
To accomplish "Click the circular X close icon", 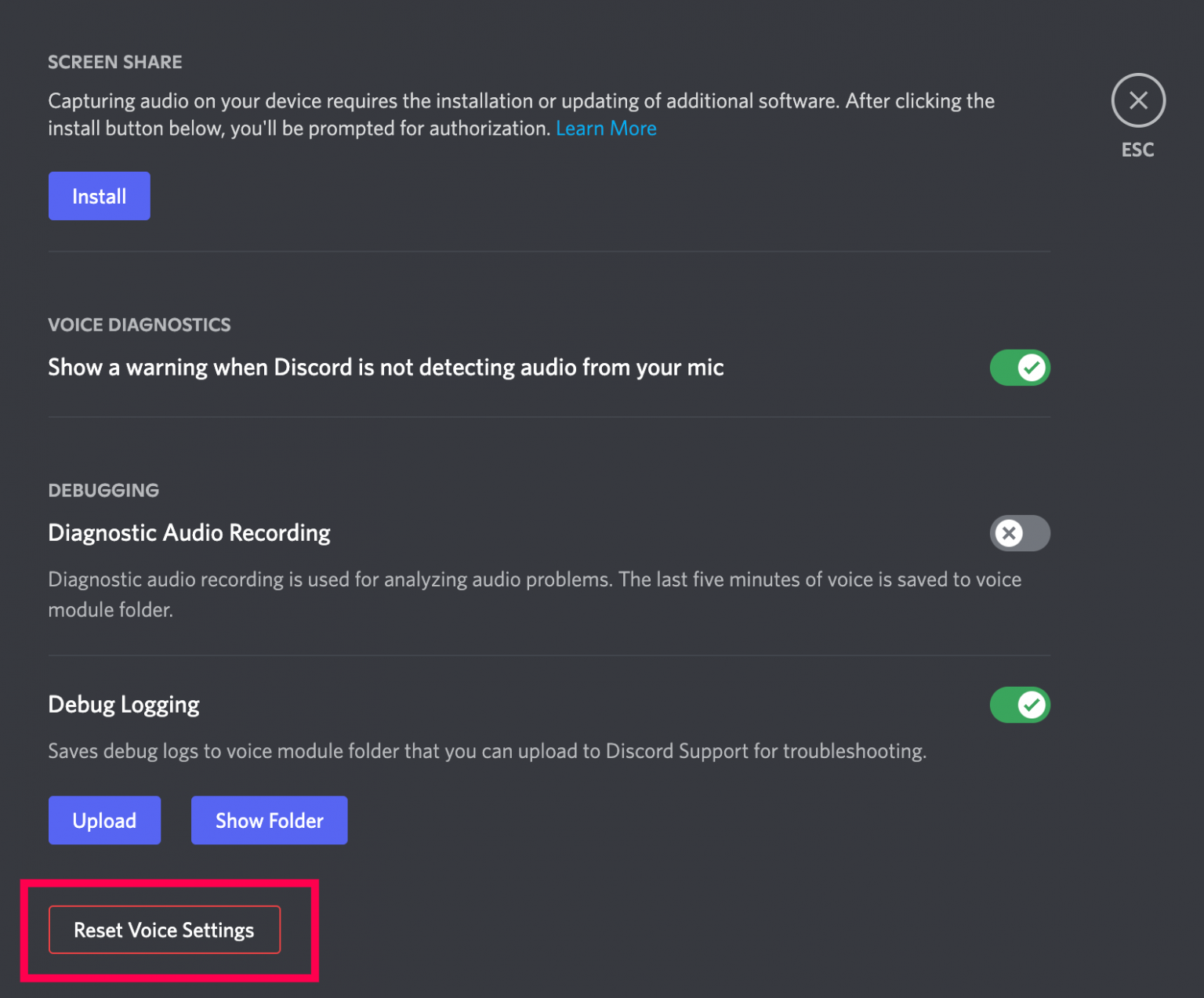I will pos(1138,100).
